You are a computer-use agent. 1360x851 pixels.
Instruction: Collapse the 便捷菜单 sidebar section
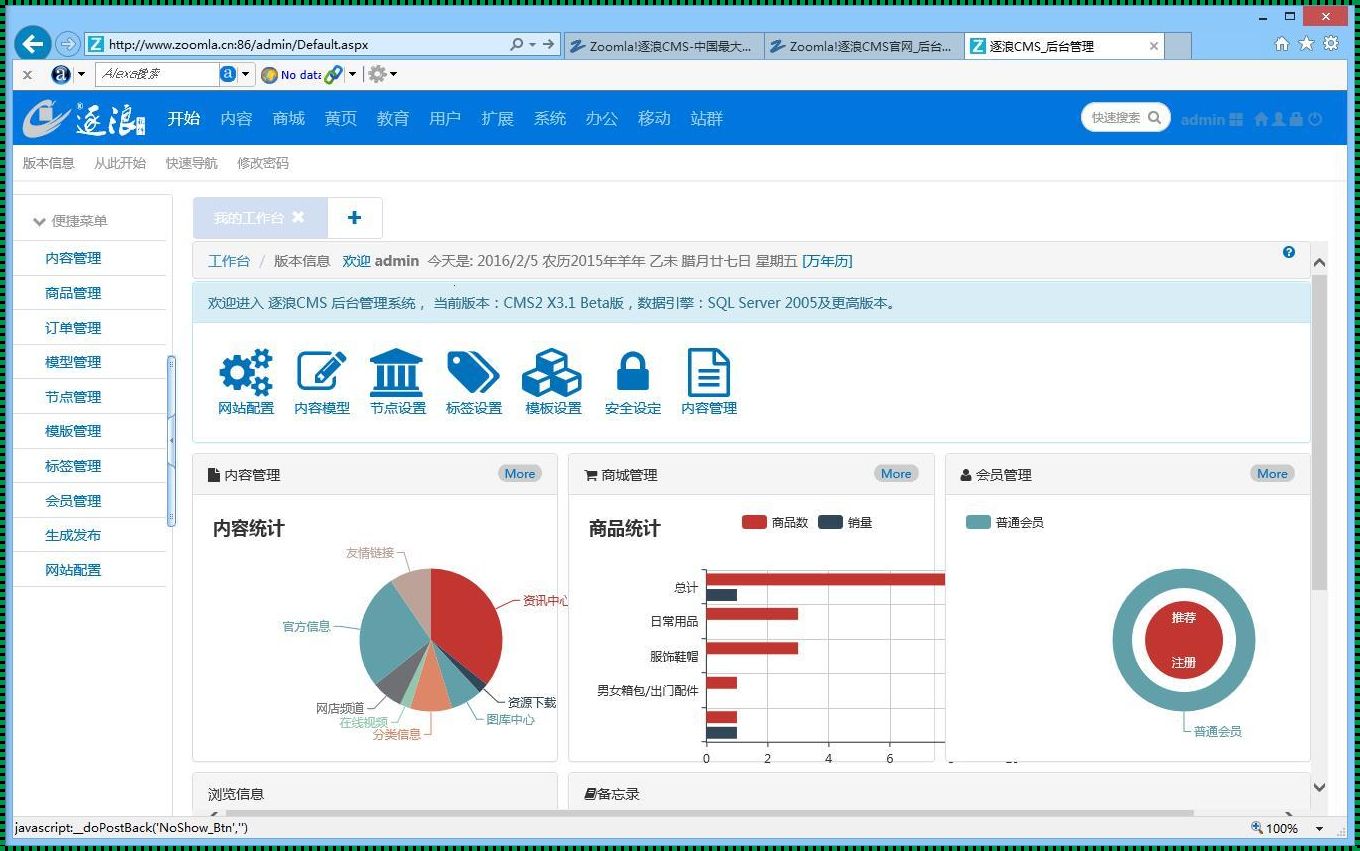point(40,221)
